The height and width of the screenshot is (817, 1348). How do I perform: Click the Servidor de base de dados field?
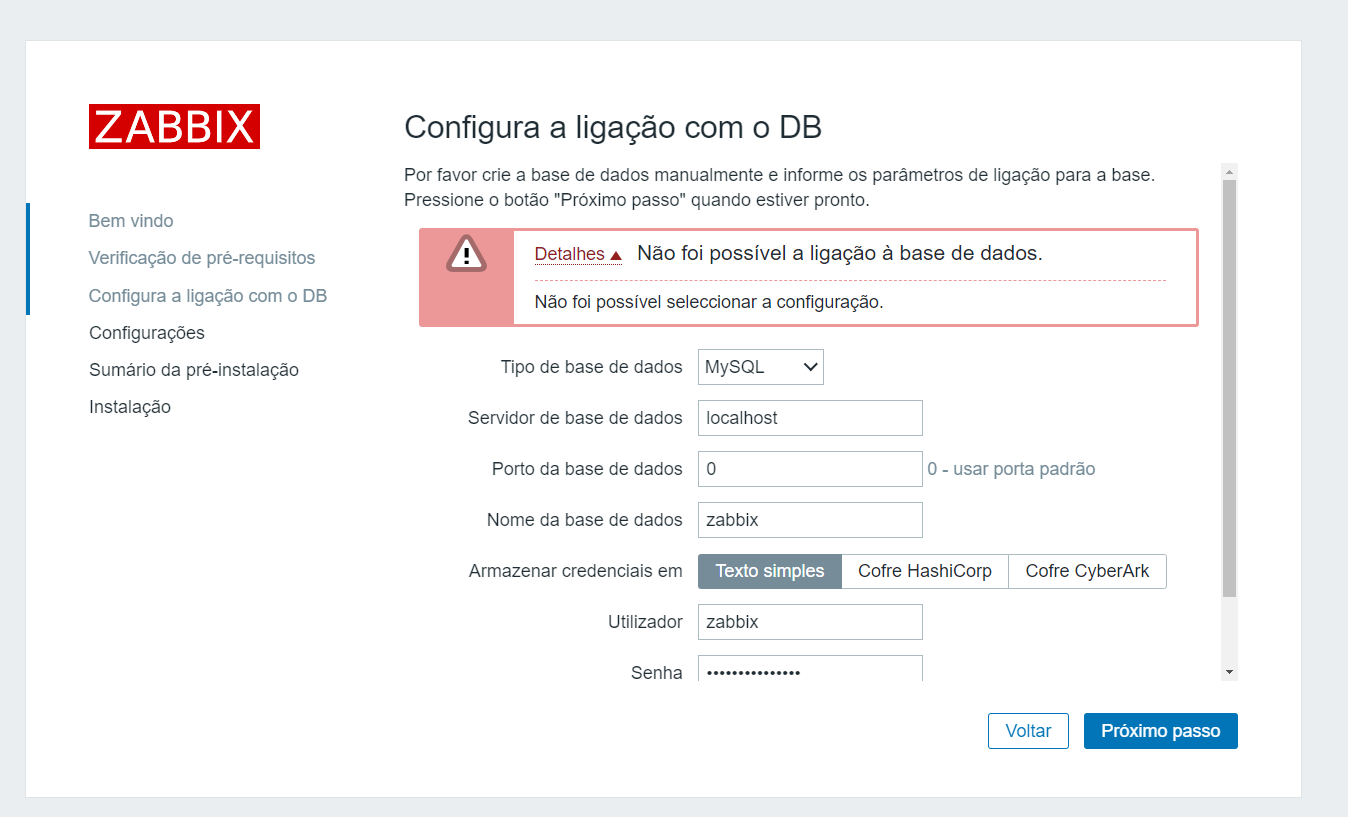[810, 418]
